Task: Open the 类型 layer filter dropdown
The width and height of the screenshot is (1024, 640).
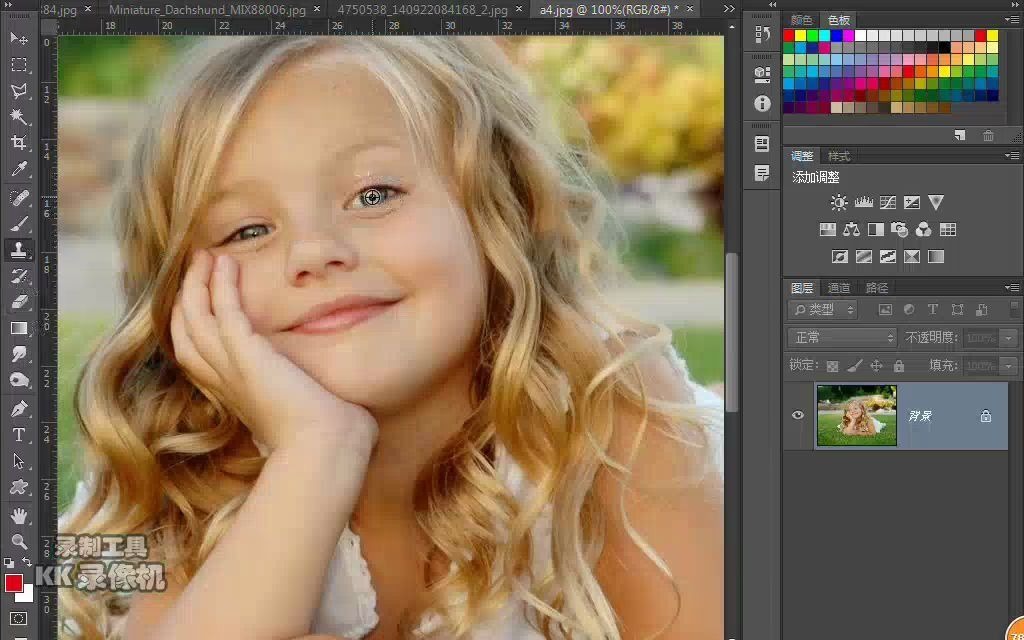Action: pyautogui.click(x=822, y=309)
